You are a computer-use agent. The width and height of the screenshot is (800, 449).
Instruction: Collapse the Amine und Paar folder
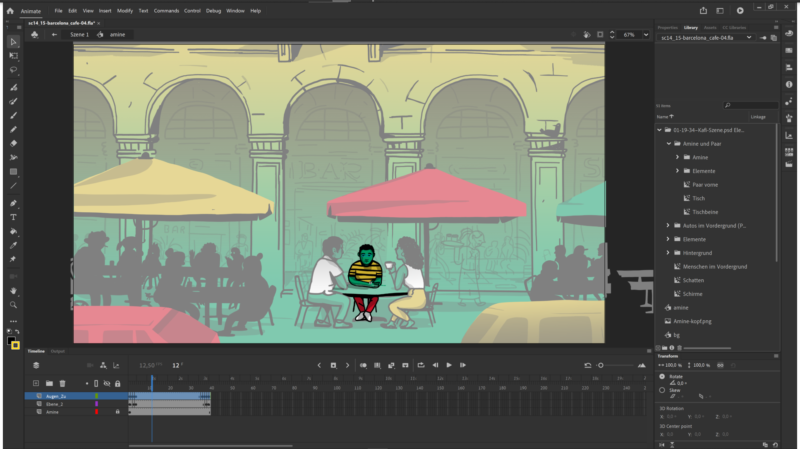point(668,143)
